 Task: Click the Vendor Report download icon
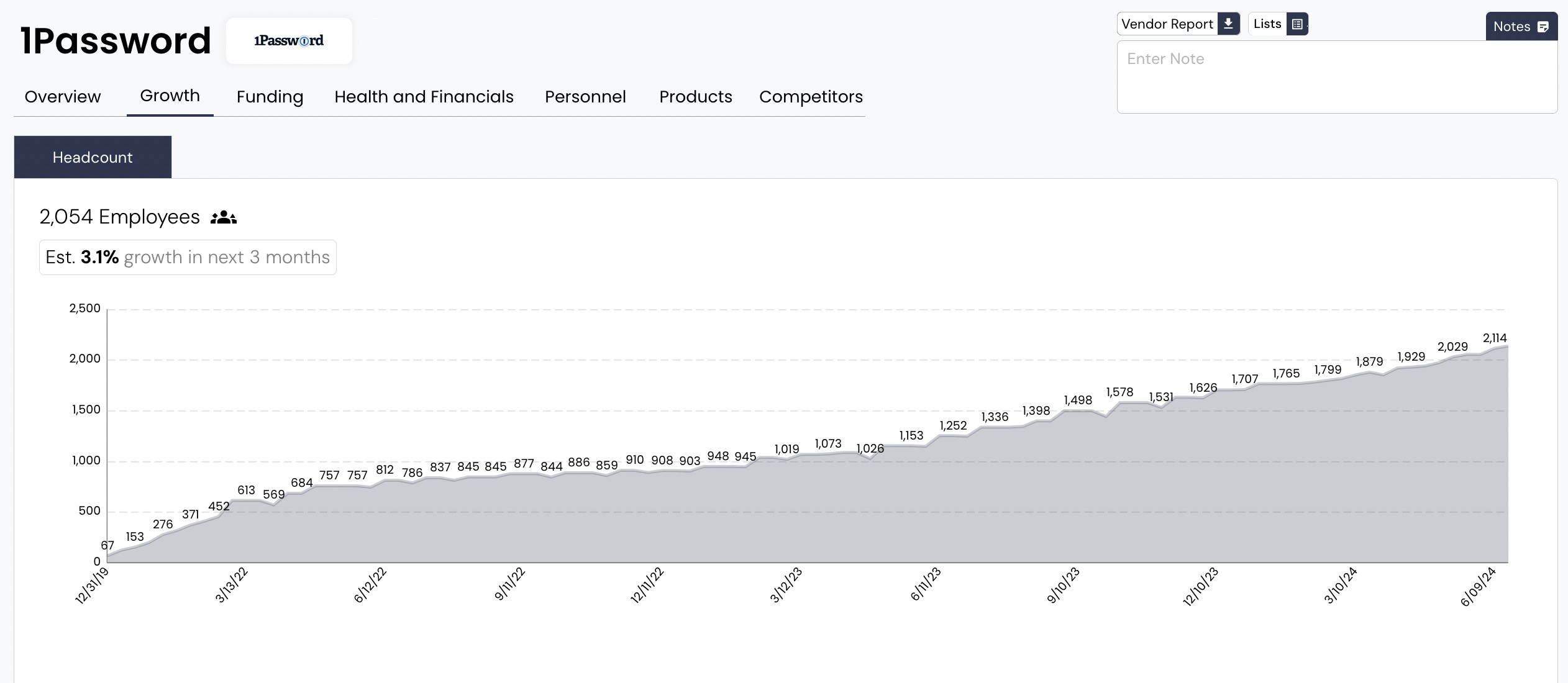(1228, 24)
